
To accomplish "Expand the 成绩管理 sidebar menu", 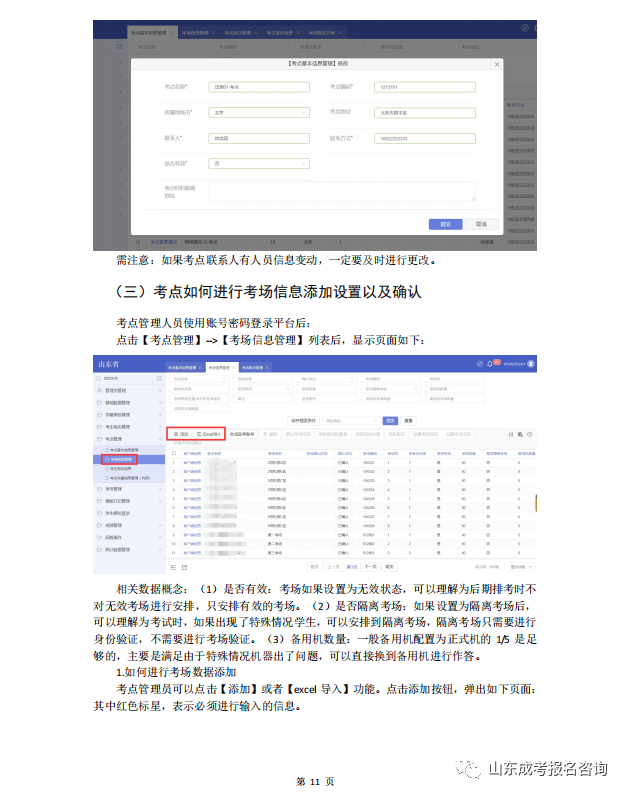I will pyautogui.click(x=129, y=525).
